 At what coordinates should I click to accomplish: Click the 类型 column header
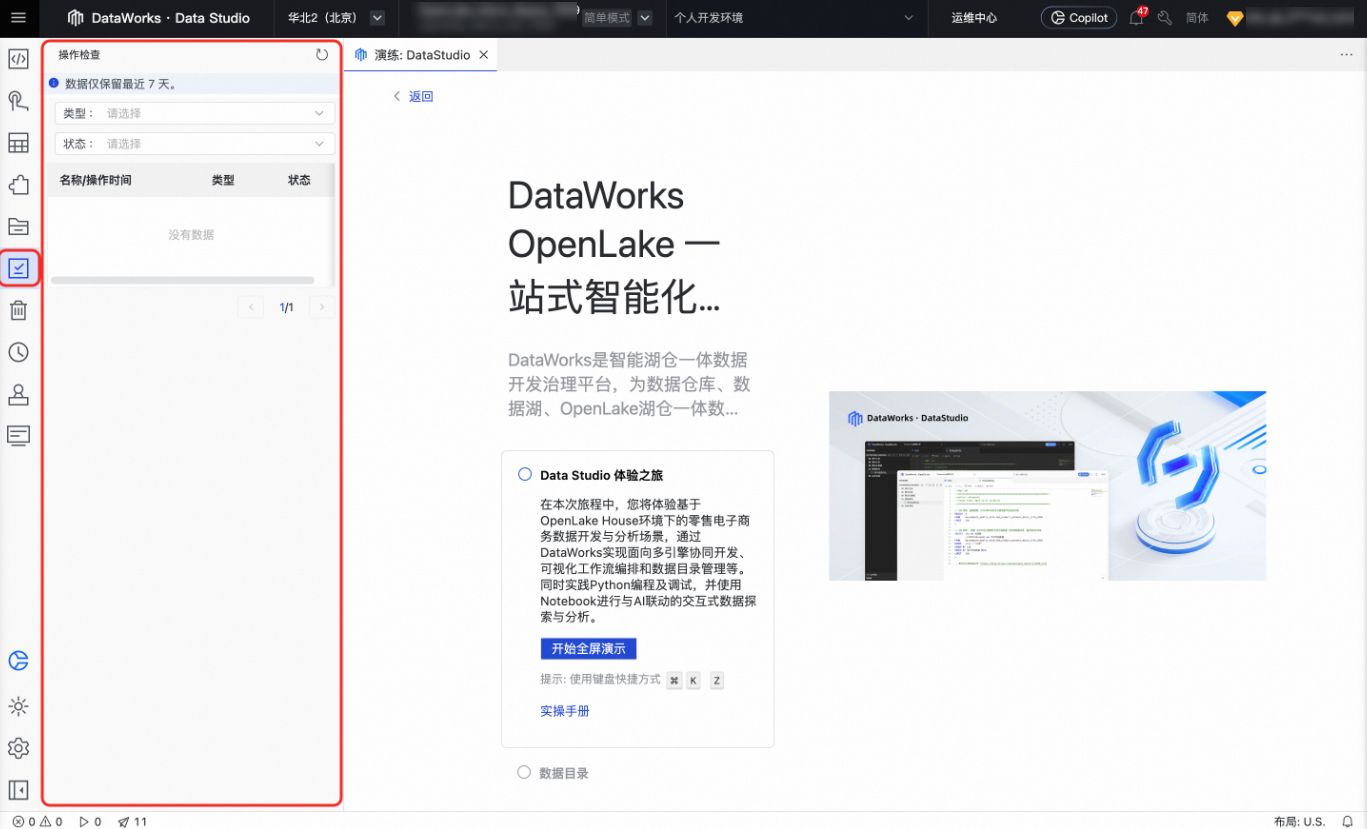[x=223, y=180]
